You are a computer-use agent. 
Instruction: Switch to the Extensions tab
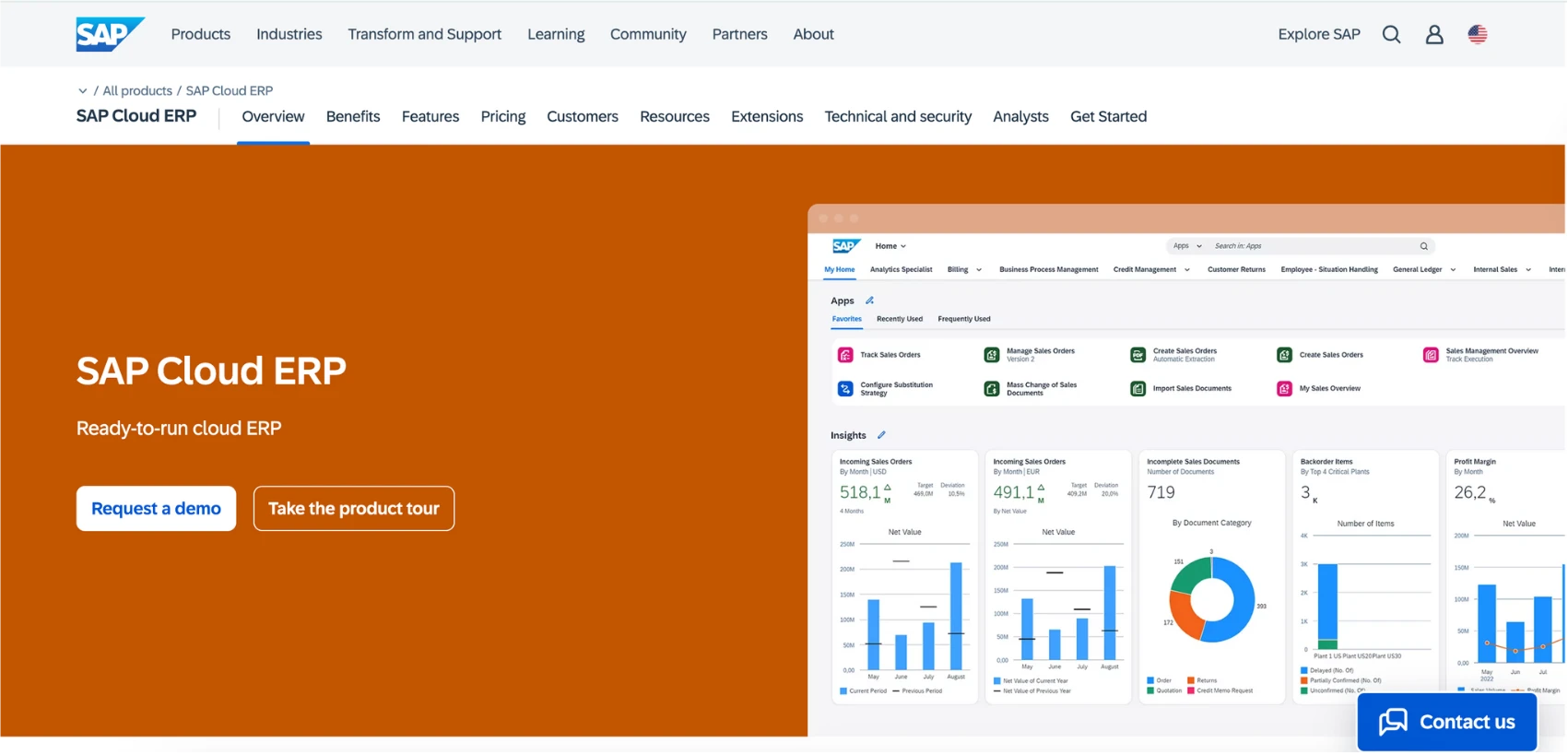tap(768, 117)
